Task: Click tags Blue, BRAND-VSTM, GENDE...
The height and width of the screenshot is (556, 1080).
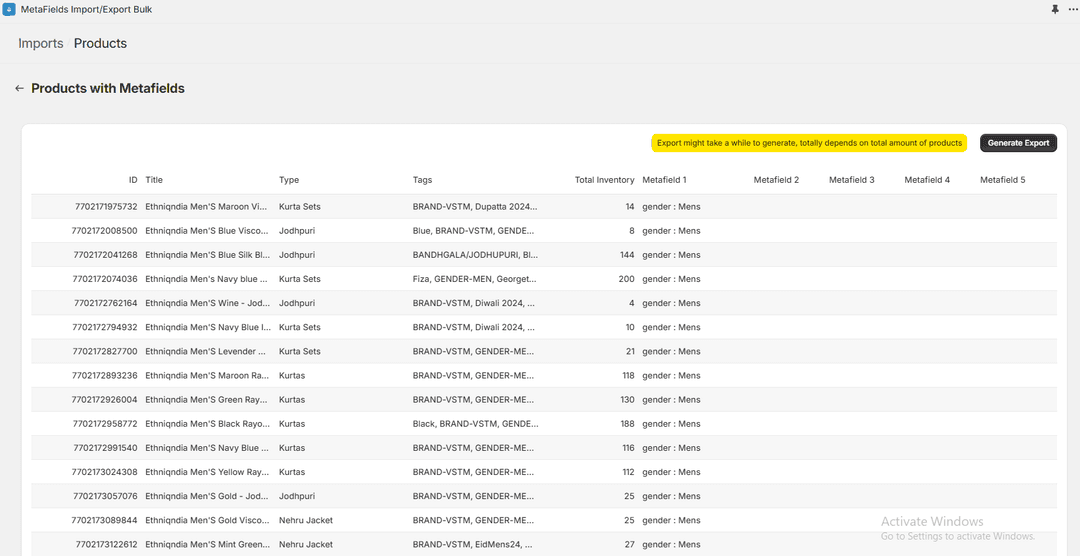Action: click(473, 231)
